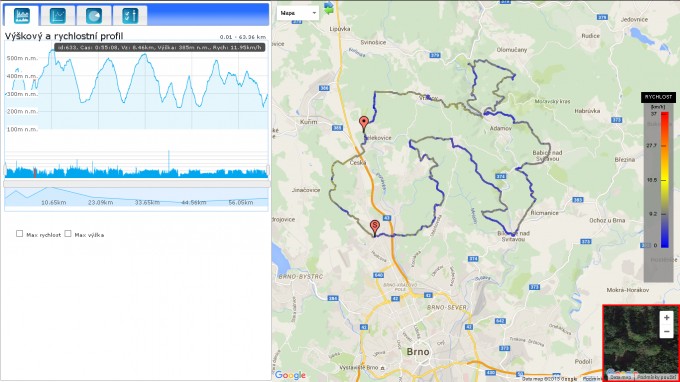Click the Ochoz u Brna label

[x=607, y=220]
